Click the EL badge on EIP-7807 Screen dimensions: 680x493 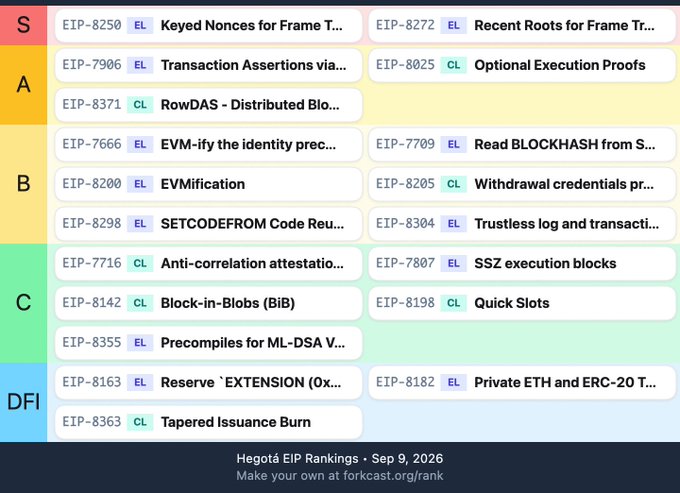454,264
